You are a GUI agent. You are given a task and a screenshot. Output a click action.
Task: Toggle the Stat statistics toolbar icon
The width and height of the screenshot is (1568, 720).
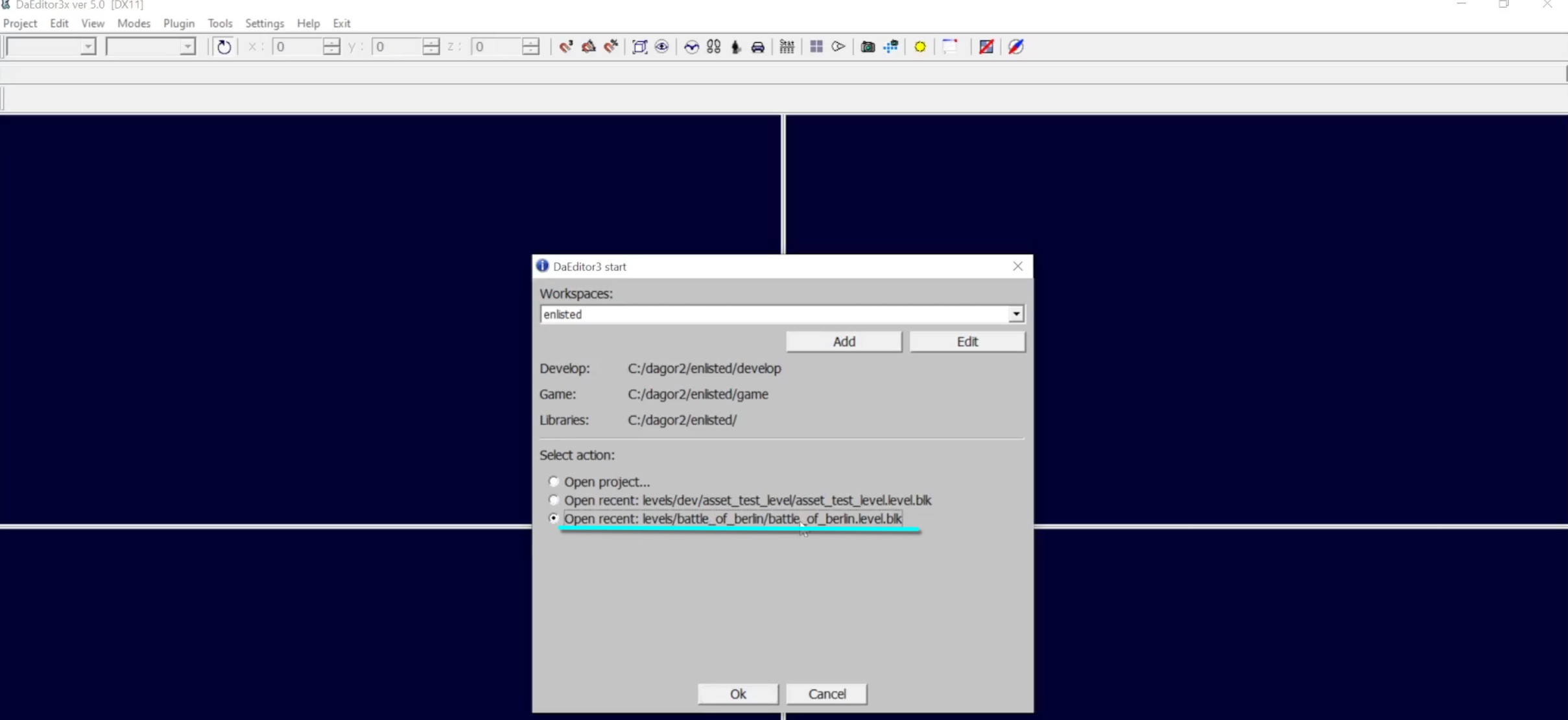click(787, 47)
